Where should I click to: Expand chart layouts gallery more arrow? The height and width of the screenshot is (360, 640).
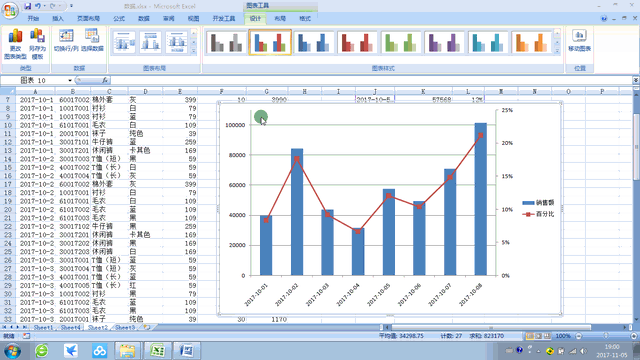coord(194,51)
